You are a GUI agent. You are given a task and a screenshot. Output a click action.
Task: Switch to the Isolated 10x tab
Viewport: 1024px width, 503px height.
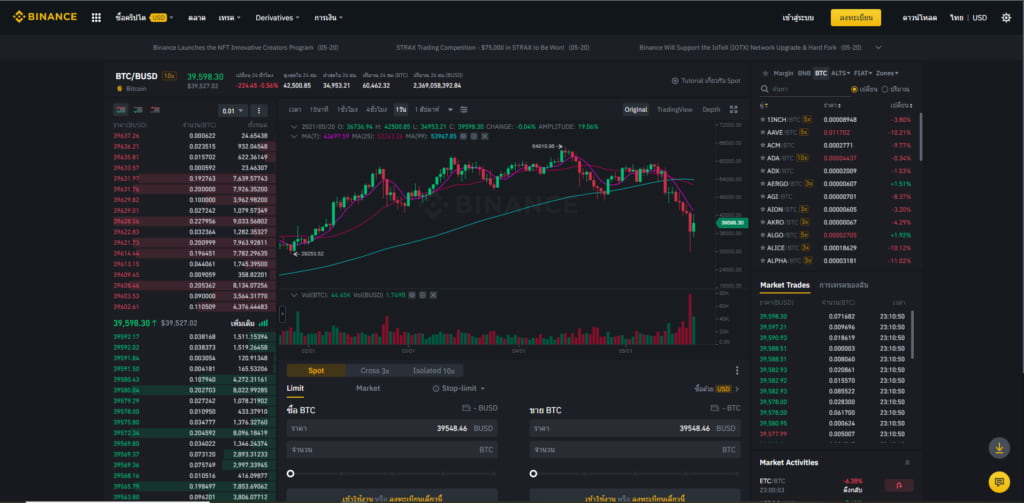433,370
